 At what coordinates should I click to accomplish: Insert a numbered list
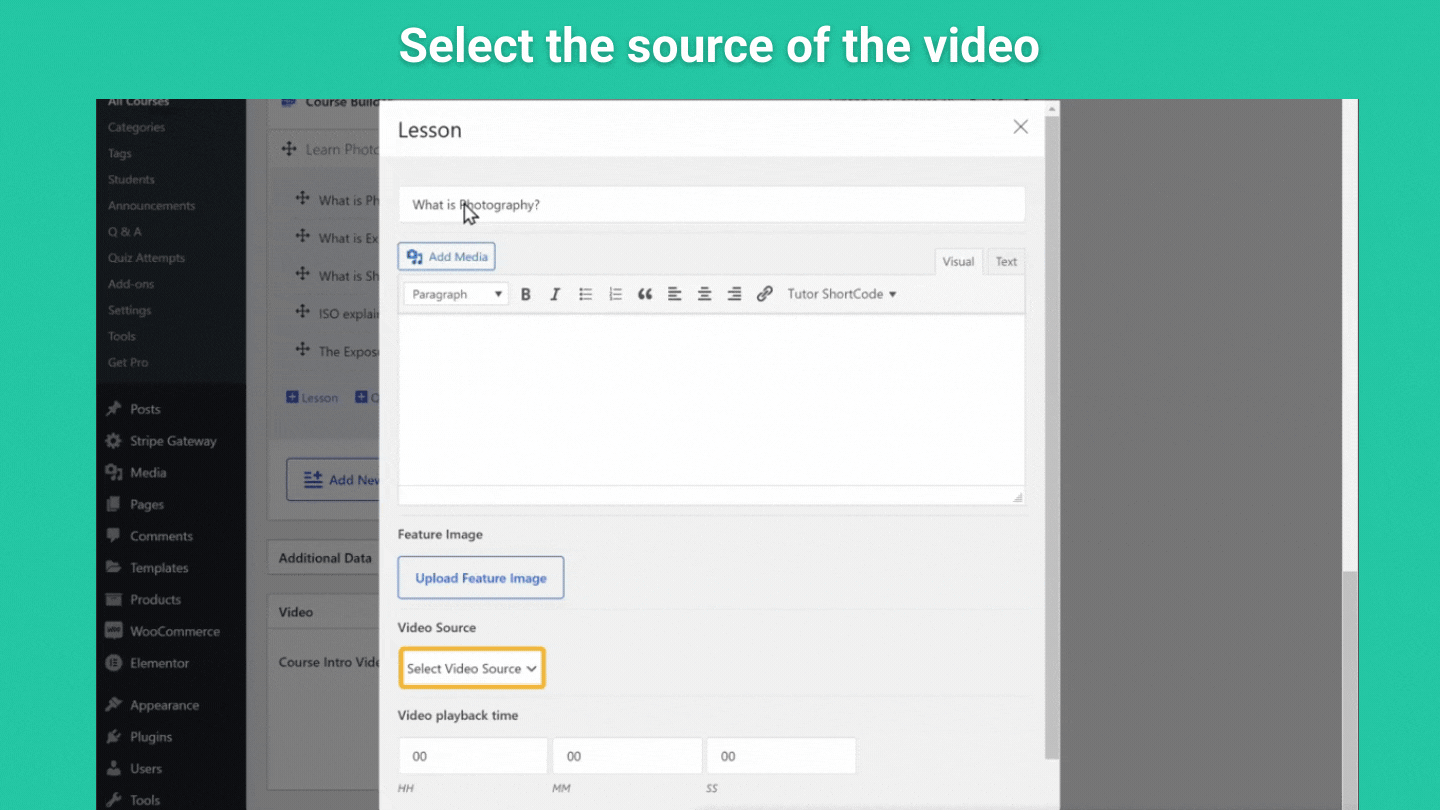[615, 294]
